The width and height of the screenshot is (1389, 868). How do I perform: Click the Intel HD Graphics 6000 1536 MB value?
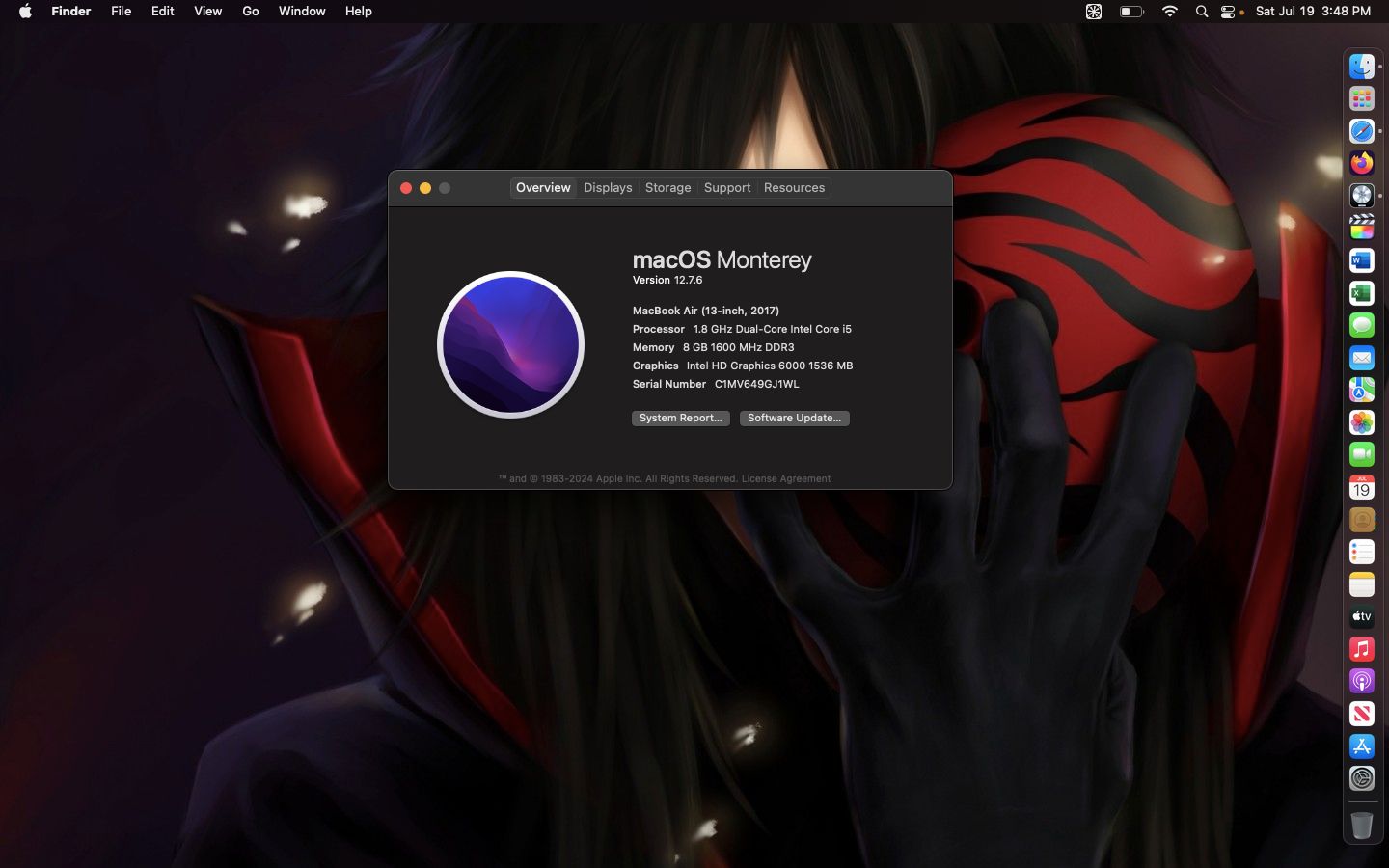[x=770, y=366]
